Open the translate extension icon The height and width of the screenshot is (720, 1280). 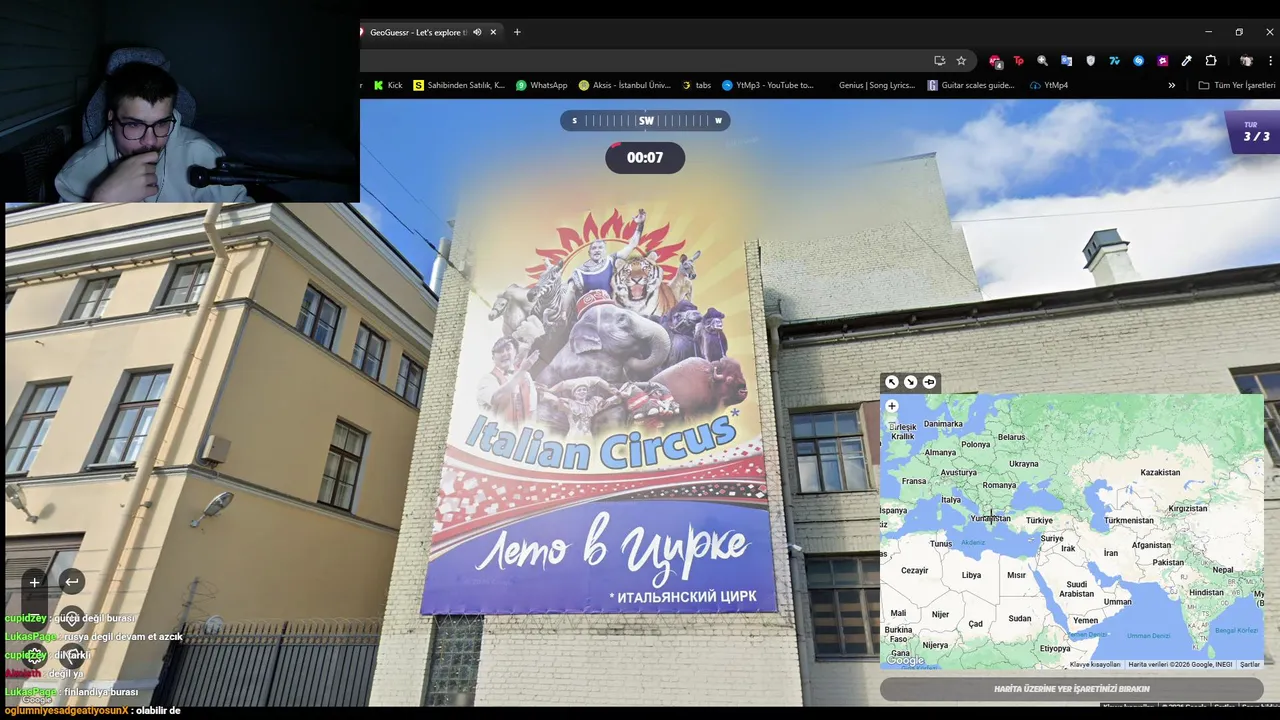click(x=1067, y=61)
